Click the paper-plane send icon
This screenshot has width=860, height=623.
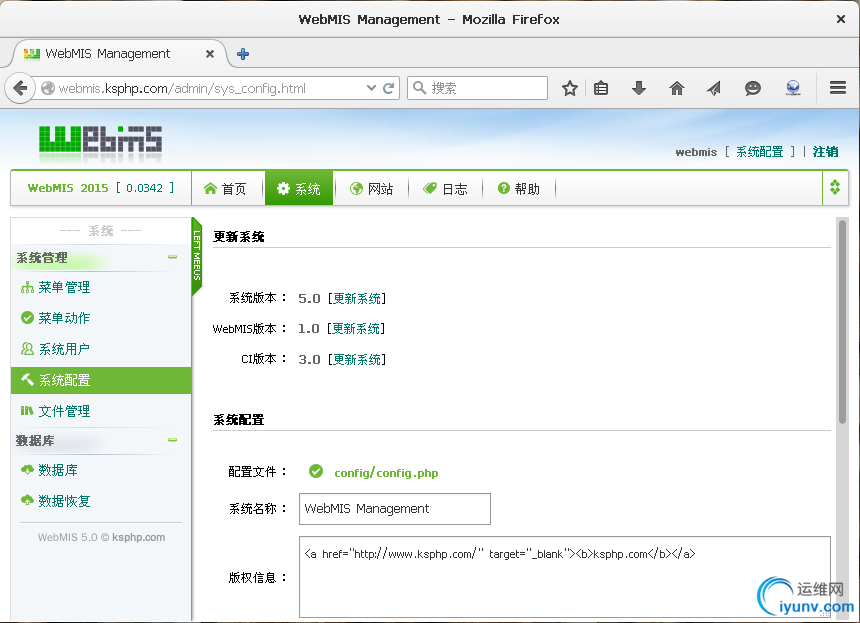click(714, 88)
